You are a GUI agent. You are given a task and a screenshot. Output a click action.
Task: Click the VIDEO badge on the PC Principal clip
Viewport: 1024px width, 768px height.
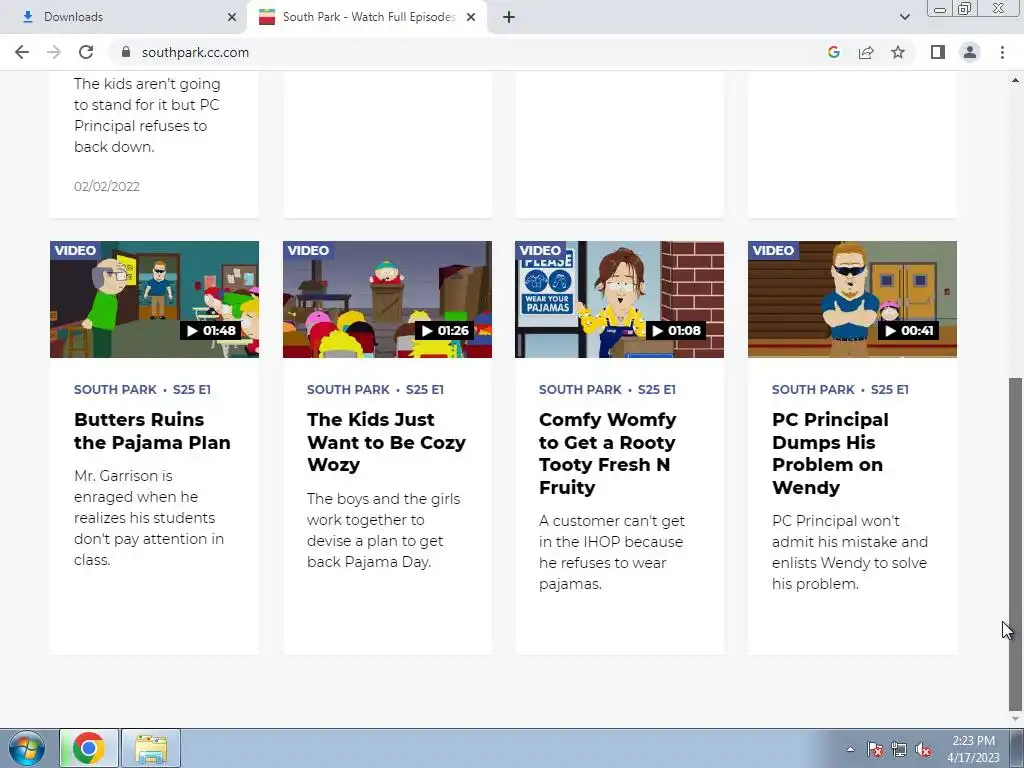point(773,250)
